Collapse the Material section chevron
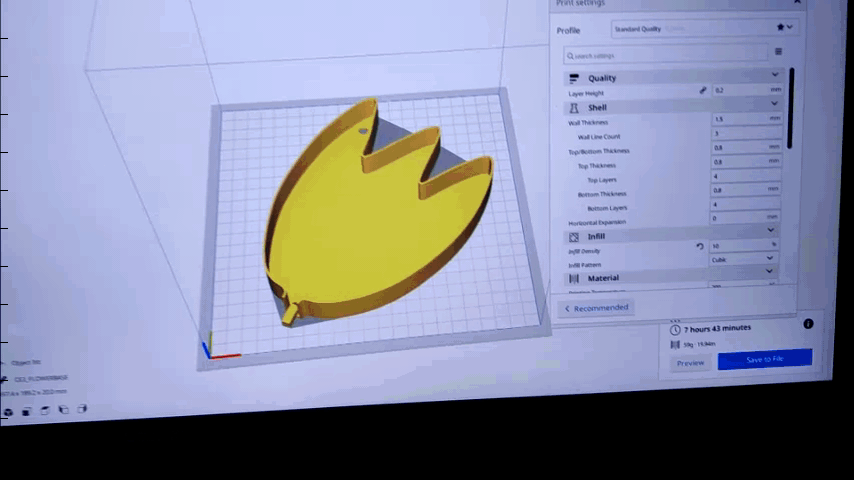This screenshot has width=854, height=480. (x=769, y=271)
